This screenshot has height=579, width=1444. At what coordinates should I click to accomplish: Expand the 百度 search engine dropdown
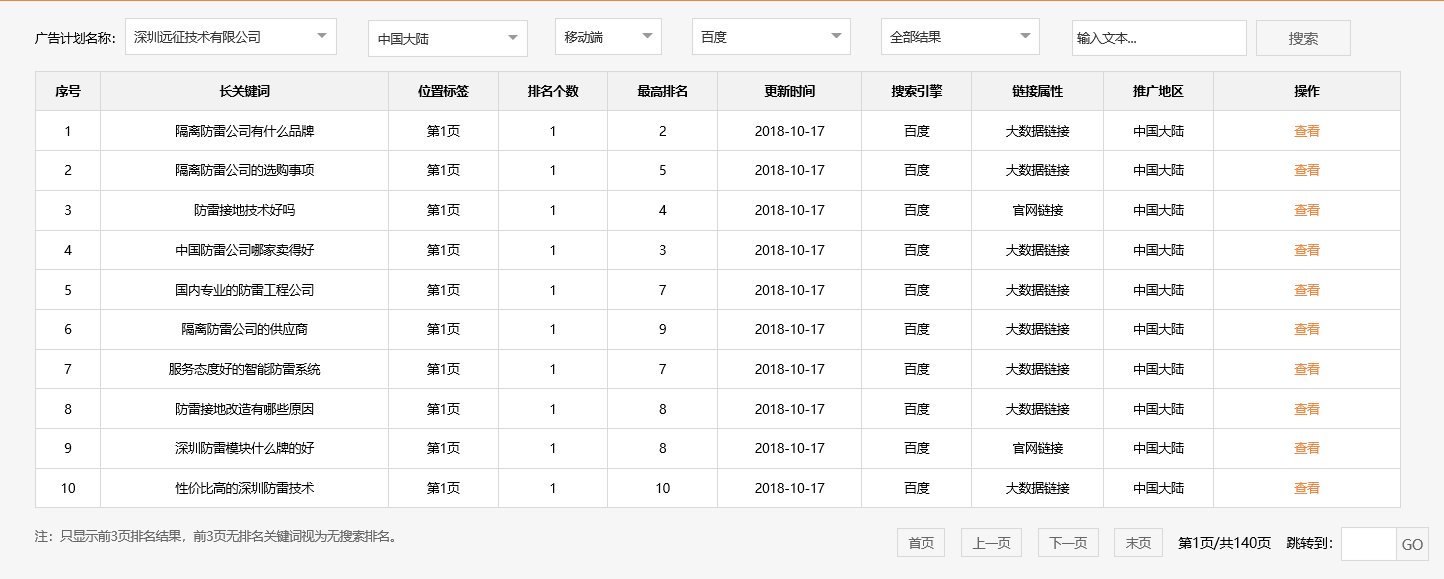[770, 36]
